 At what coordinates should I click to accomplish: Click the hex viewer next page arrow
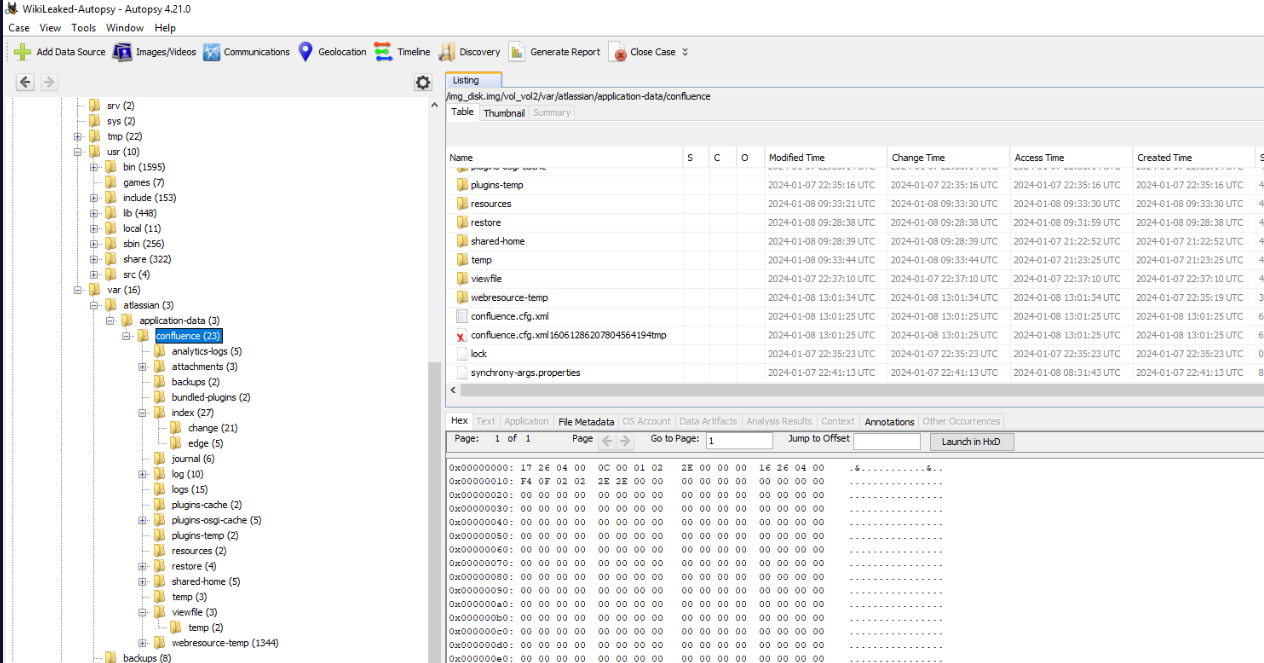tap(623, 440)
